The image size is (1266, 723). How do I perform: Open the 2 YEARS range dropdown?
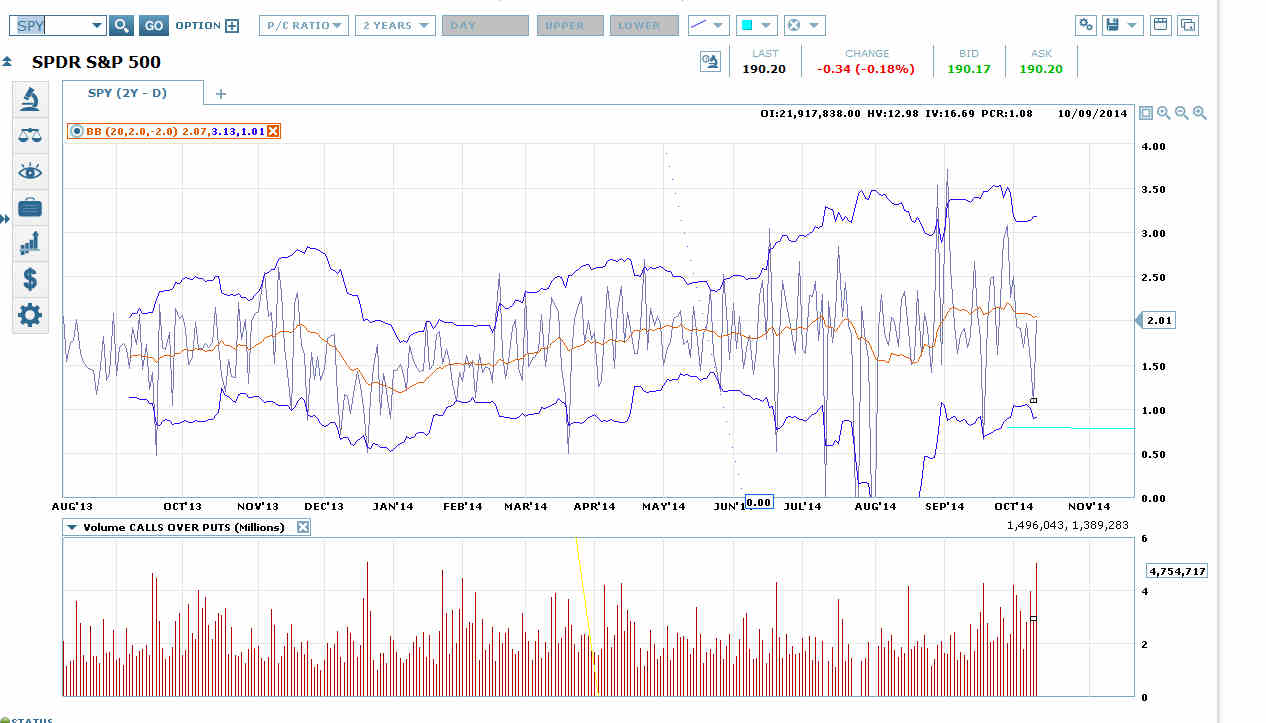pos(395,25)
